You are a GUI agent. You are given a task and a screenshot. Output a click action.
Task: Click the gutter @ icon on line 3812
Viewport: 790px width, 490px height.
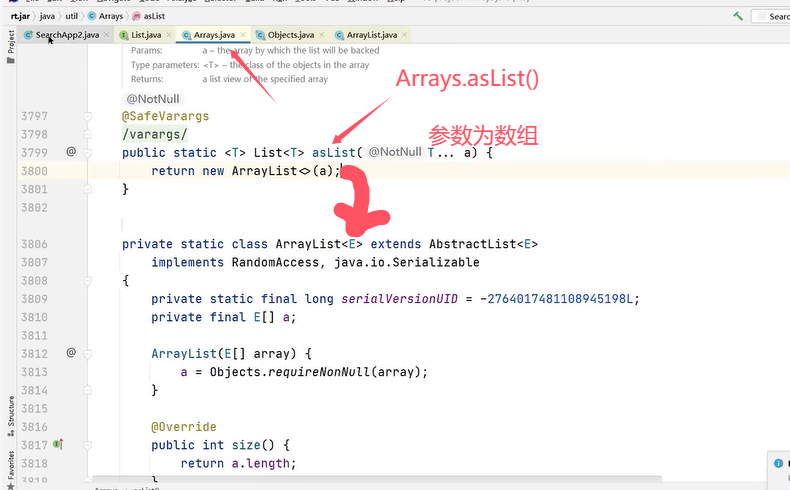tap(71, 353)
